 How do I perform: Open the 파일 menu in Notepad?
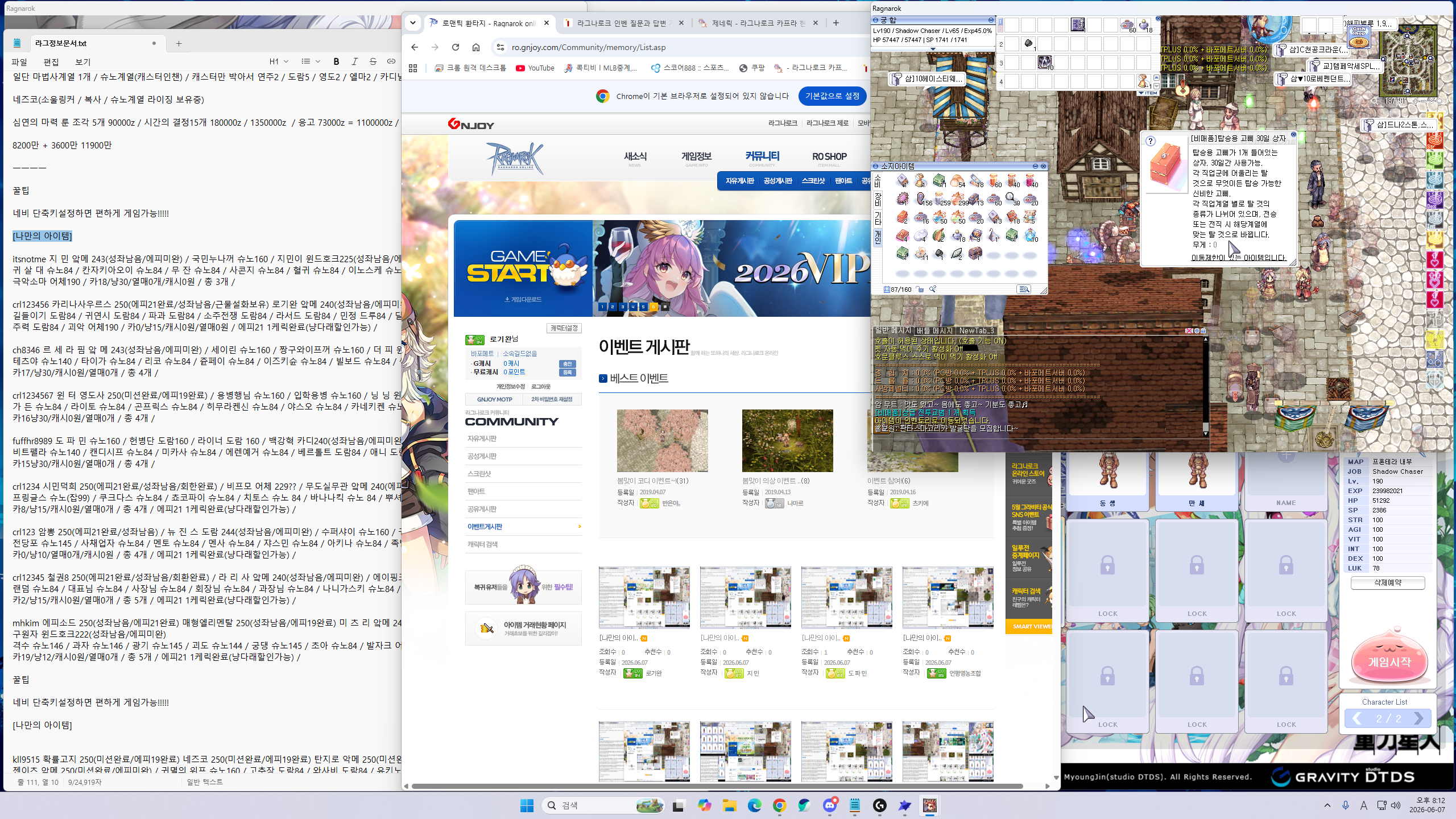(x=19, y=62)
